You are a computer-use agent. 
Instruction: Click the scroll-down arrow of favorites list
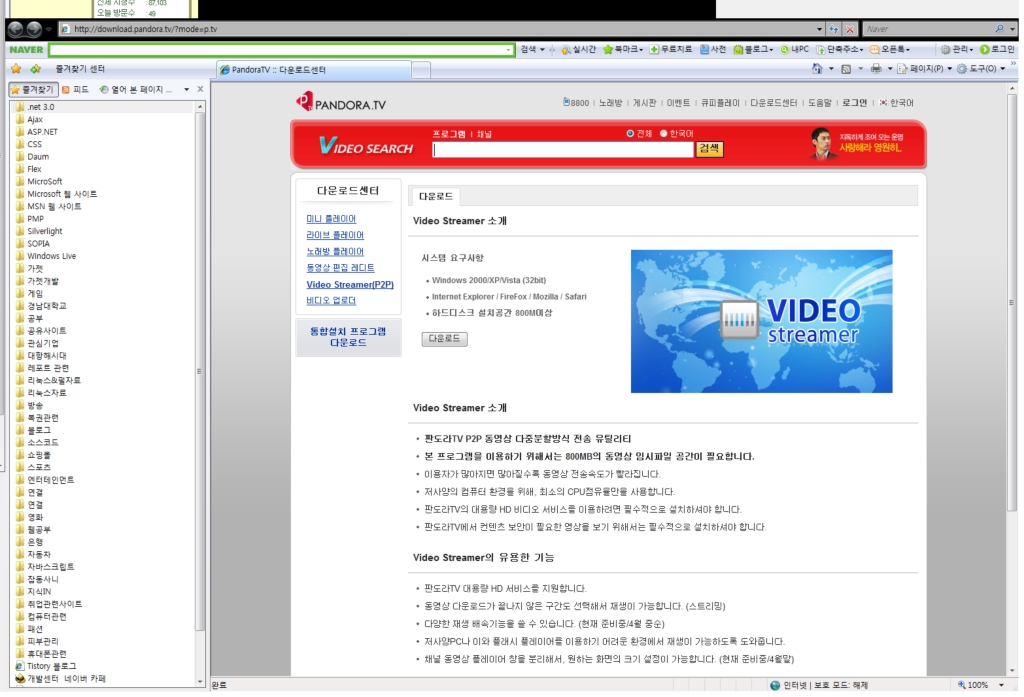200,681
